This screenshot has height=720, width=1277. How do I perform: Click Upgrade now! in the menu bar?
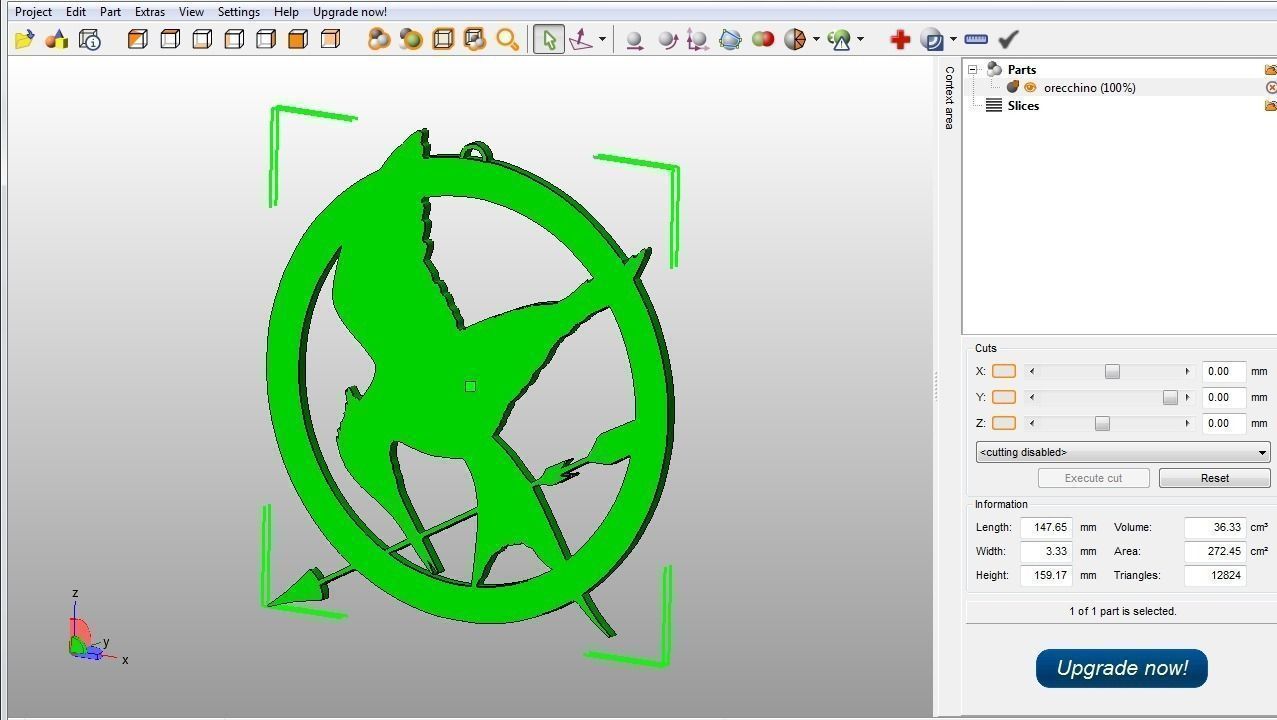[350, 12]
